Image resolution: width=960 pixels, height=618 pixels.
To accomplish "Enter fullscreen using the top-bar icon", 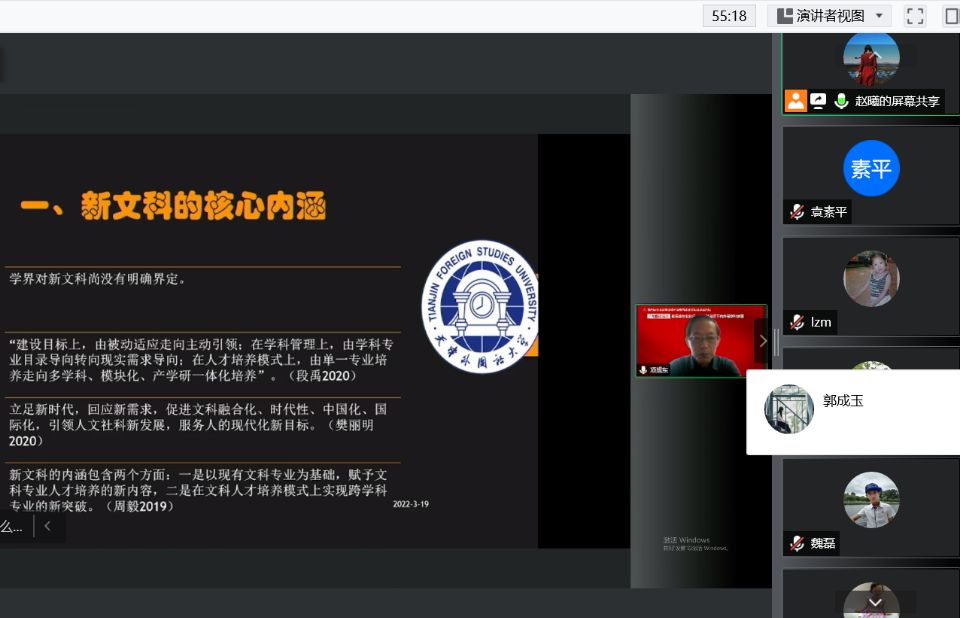I will pyautogui.click(x=914, y=15).
